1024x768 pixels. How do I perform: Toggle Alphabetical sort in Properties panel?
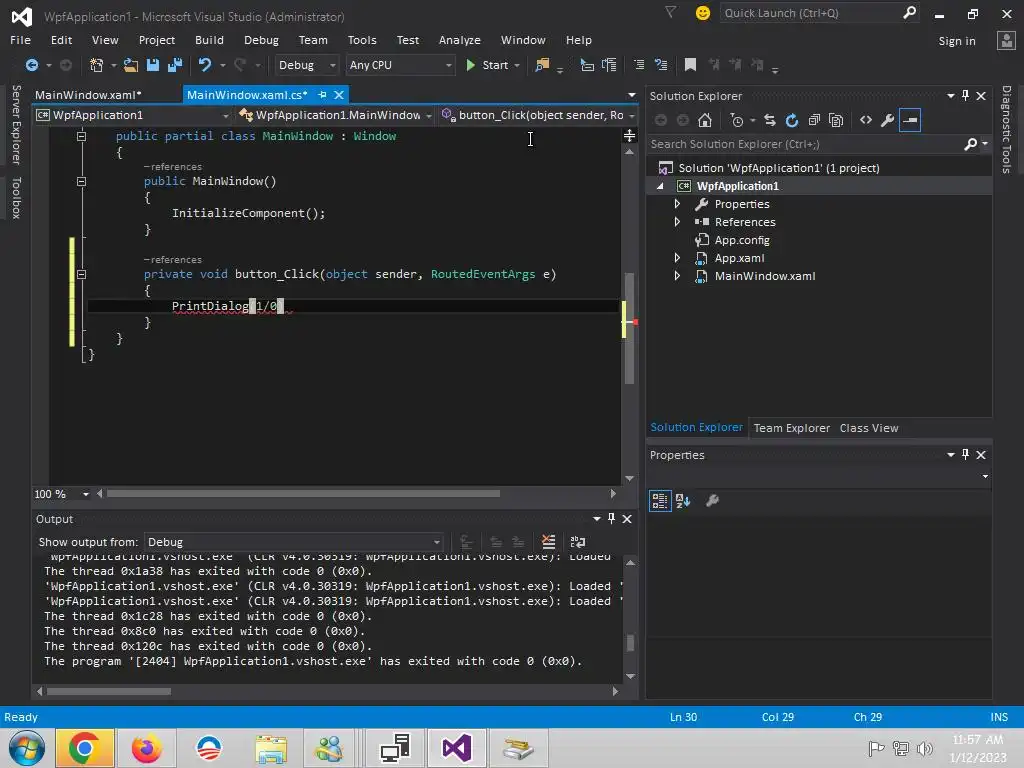[x=683, y=501]
